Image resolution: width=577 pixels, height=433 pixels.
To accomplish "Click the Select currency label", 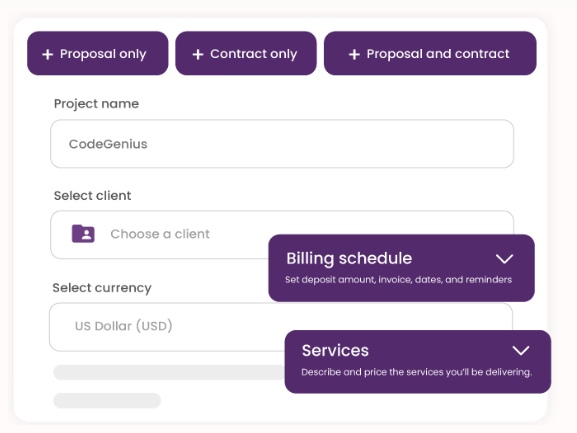I will pyautogui.click(x=102, y=288).
